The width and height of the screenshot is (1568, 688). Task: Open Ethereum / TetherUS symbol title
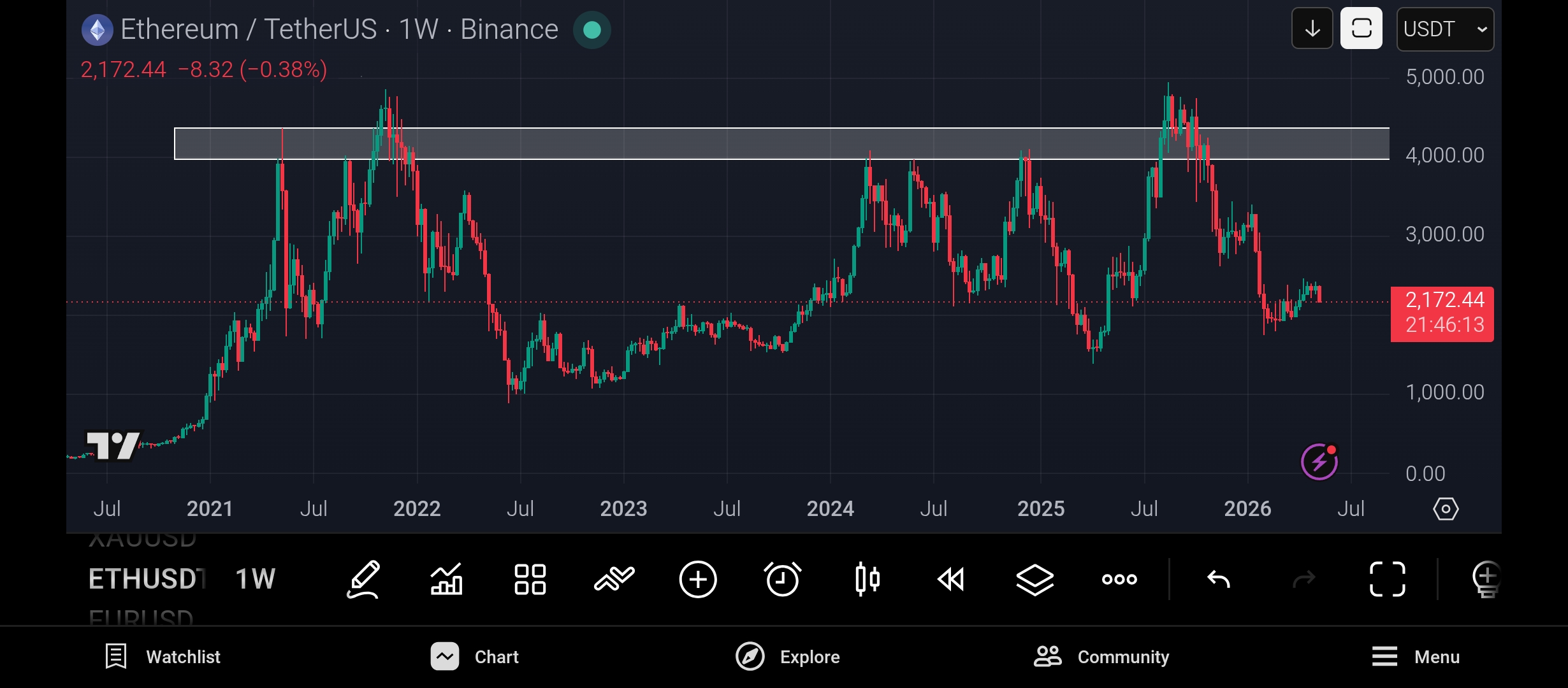[x=339, y=29]
